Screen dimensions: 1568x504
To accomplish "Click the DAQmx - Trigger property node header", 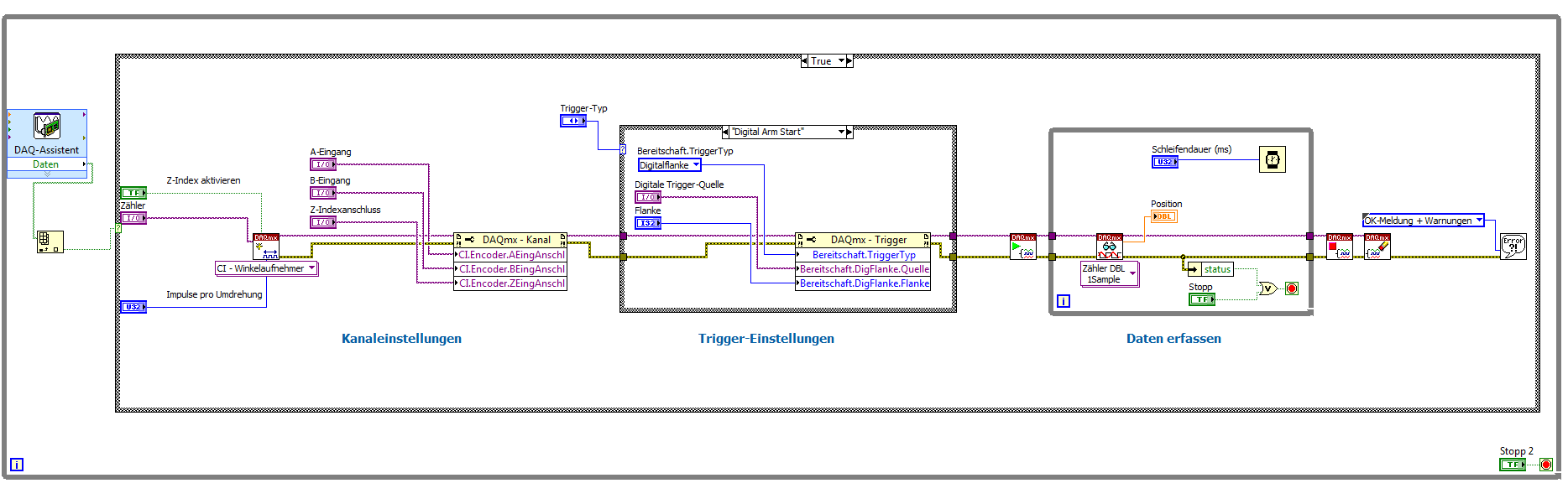I will coord(863,240).
